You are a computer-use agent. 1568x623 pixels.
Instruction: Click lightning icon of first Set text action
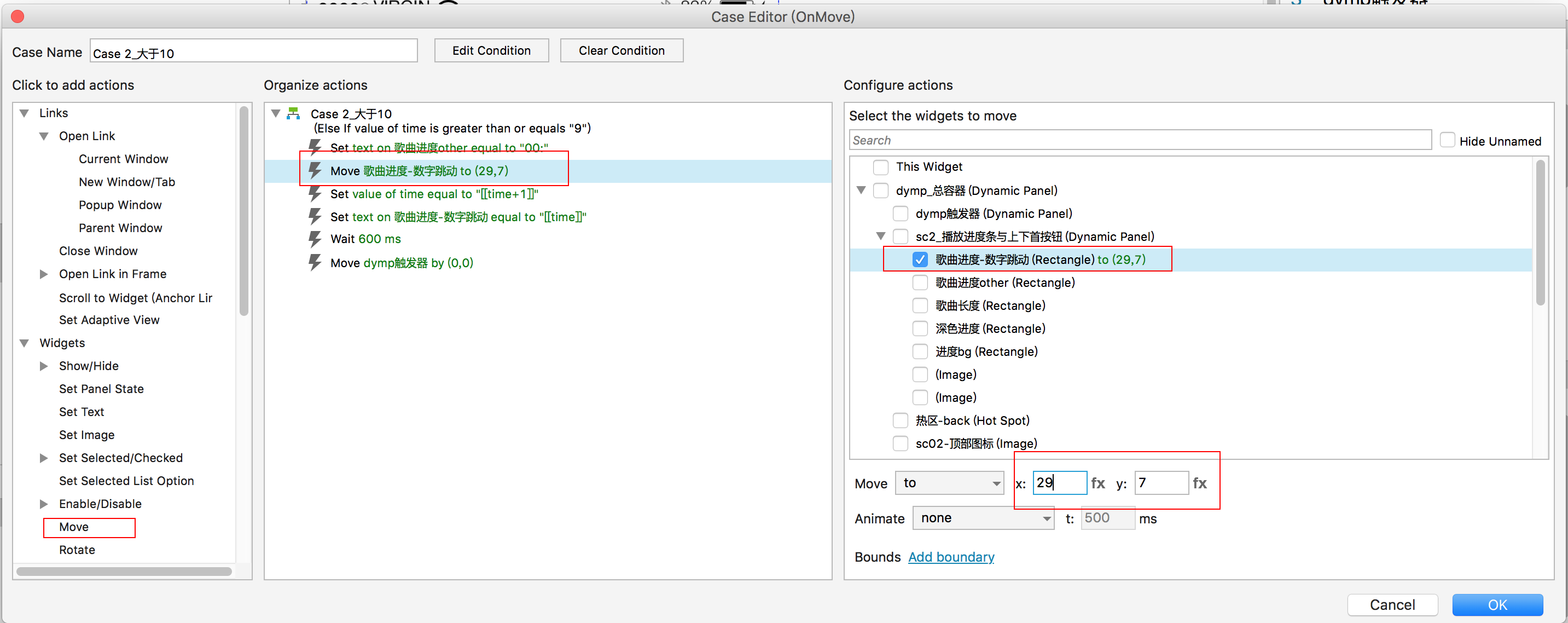(x=315, y=147)
